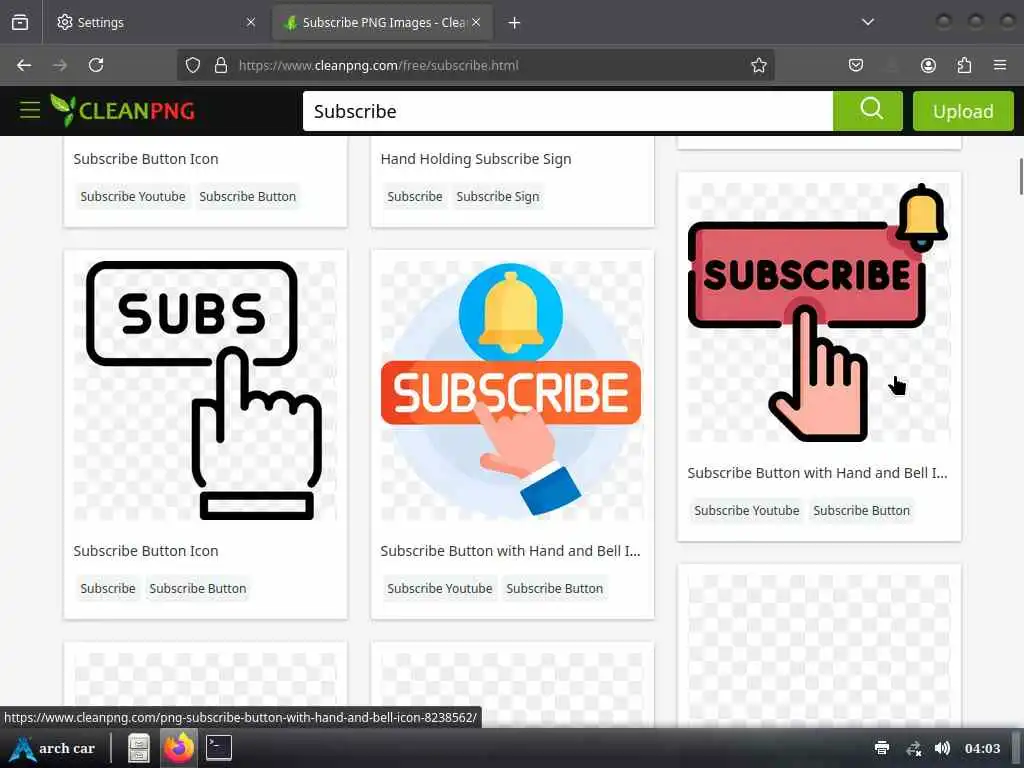Screen dimensions: 1024x768
Task: Bookmark this page with the star
Action: (759, 65)
